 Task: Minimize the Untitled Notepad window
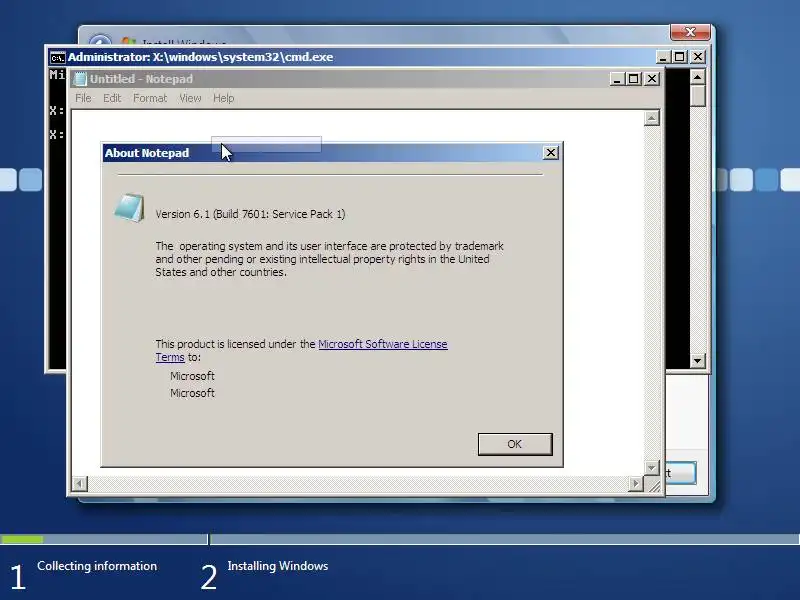pos(617,79)
